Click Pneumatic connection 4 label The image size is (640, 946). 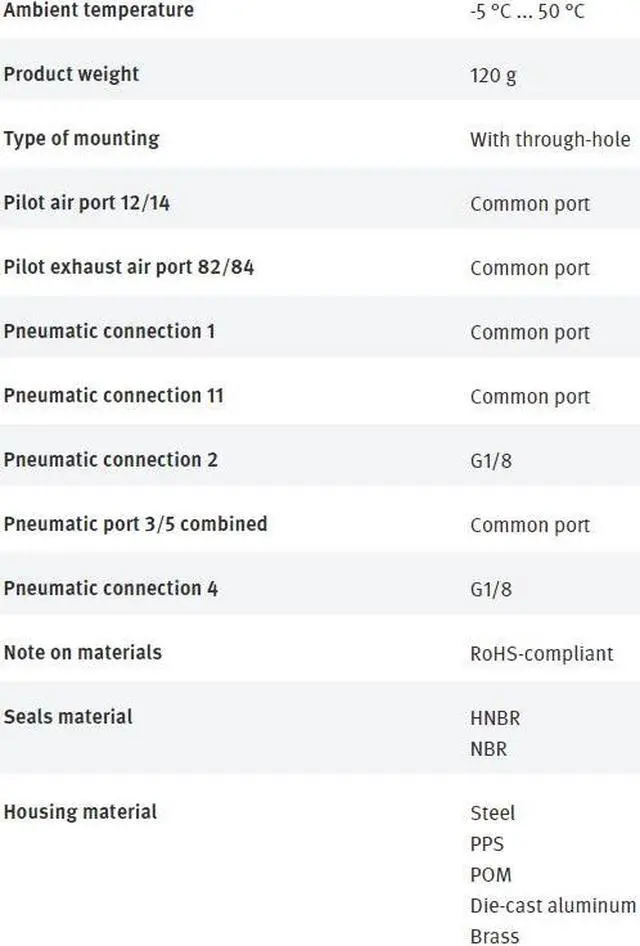[110, 588]
